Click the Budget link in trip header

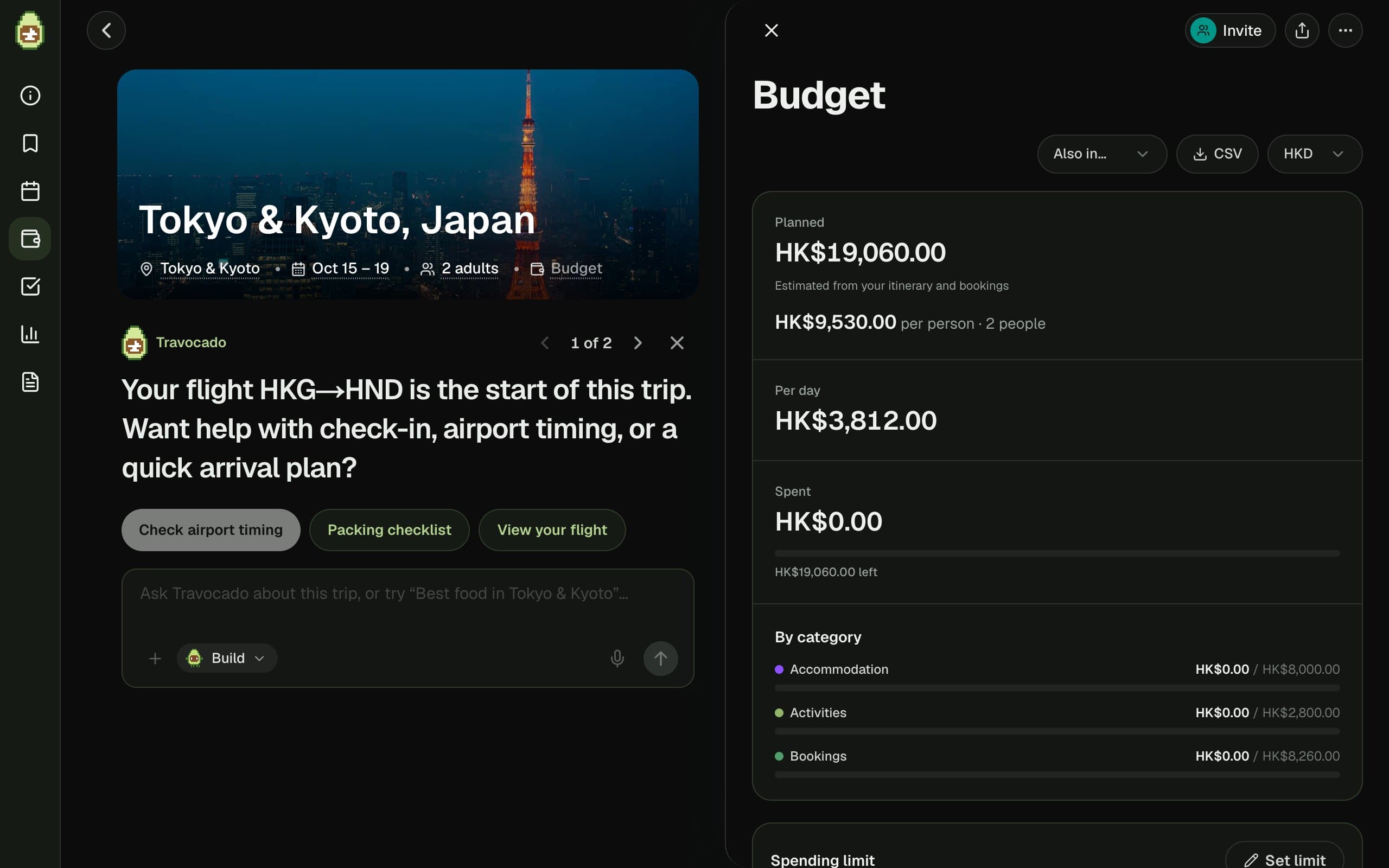click(576, 268)
